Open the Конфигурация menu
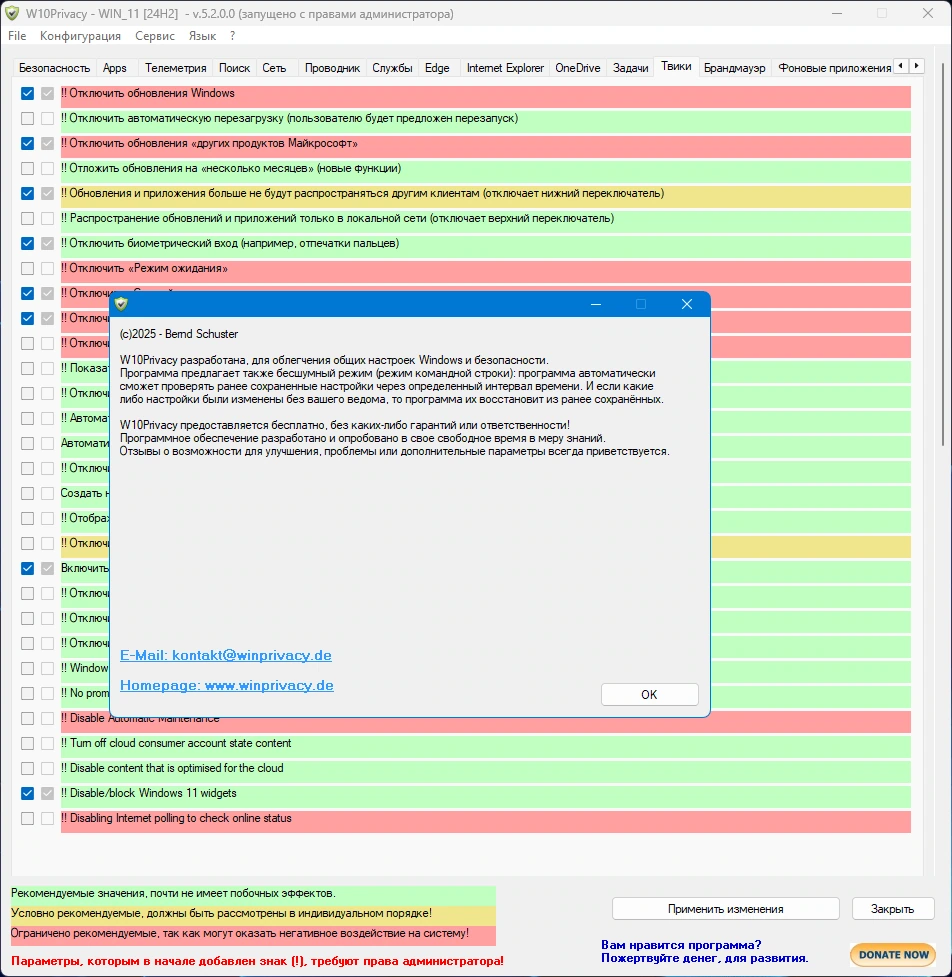 click(80, 36)
